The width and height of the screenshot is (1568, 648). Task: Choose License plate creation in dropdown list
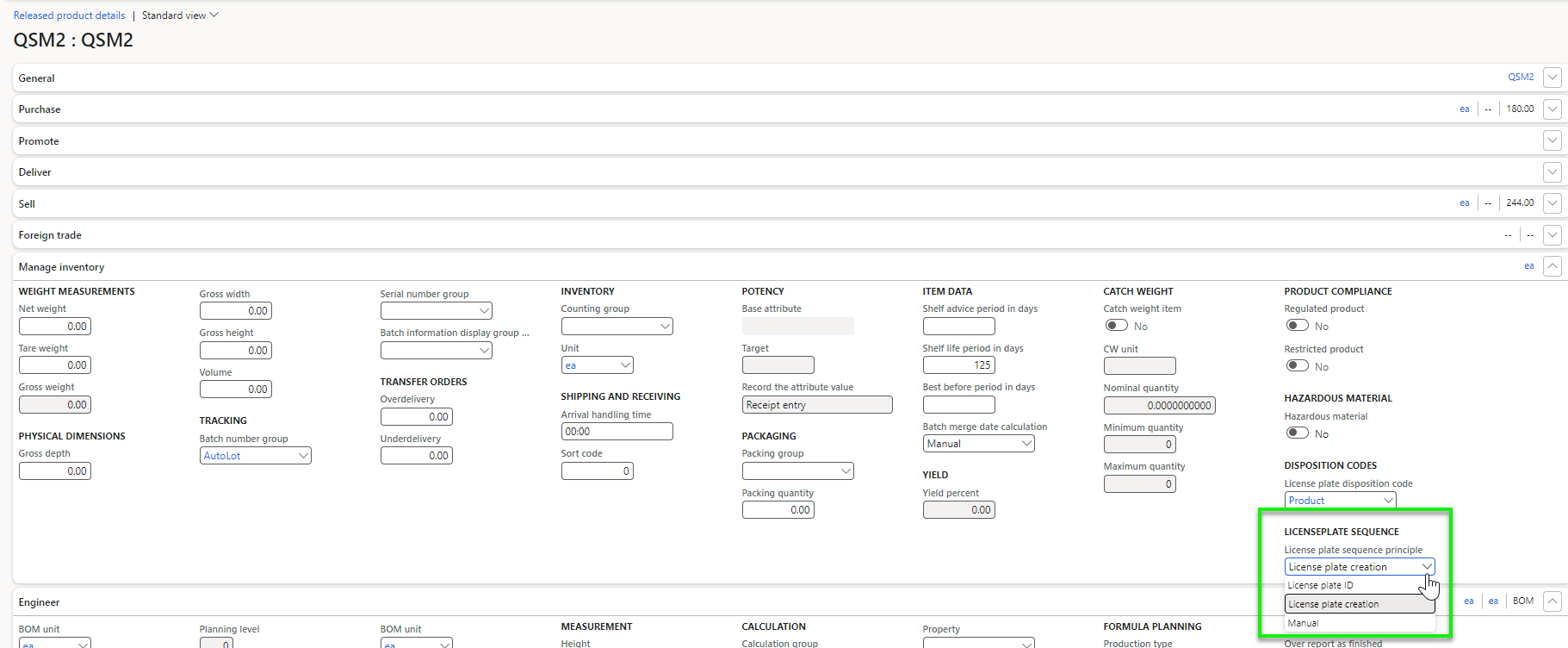point(1360,604)
